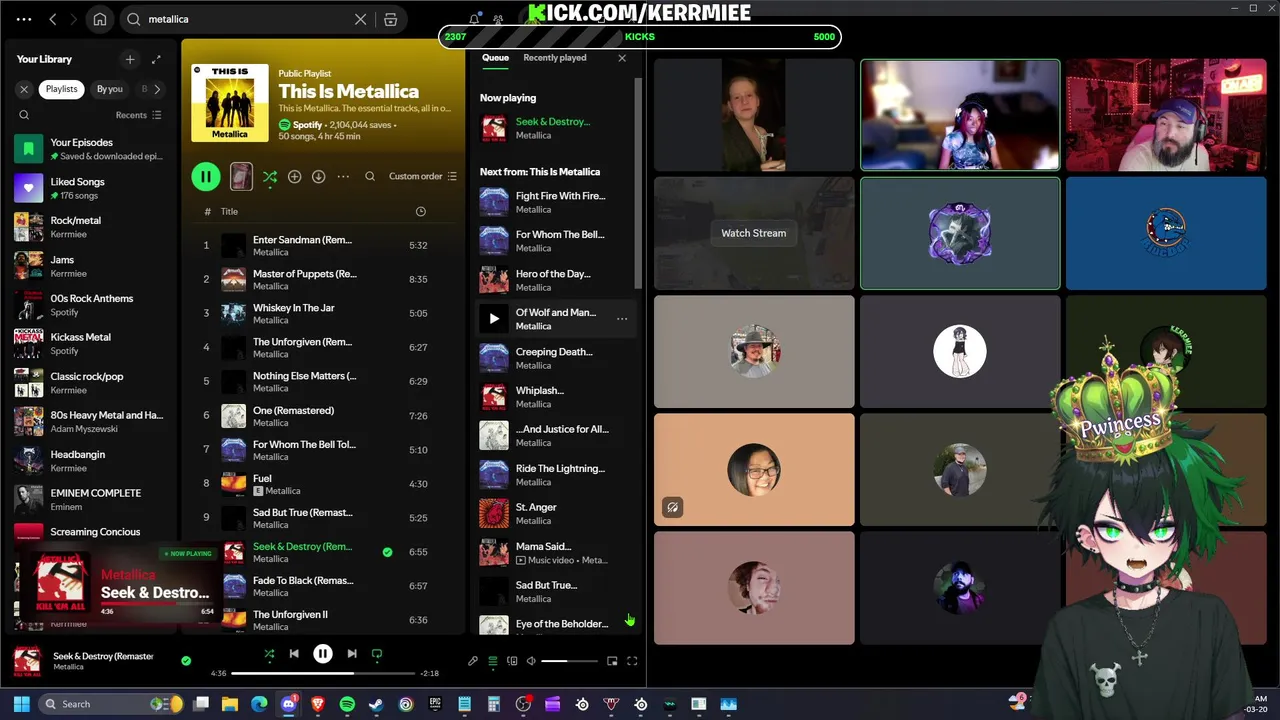Close the Queue panel
The height and width of the screenshot is (720, 1280).
[x=622, y=58]
